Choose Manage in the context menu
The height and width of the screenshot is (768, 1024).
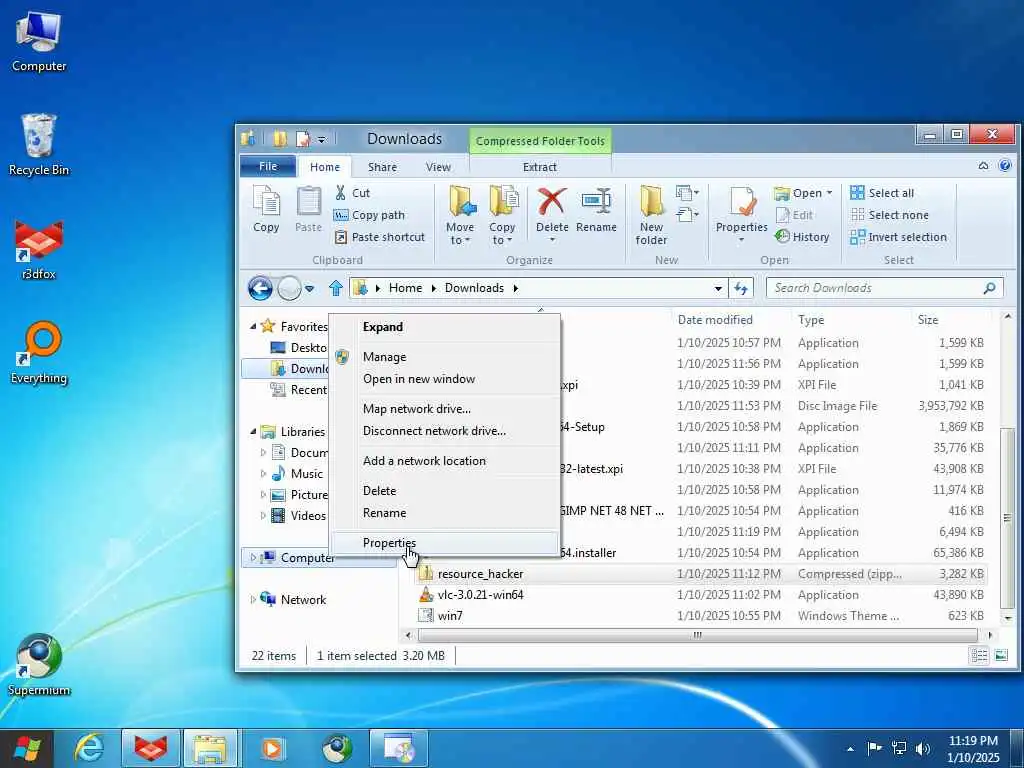pos(444,357)
